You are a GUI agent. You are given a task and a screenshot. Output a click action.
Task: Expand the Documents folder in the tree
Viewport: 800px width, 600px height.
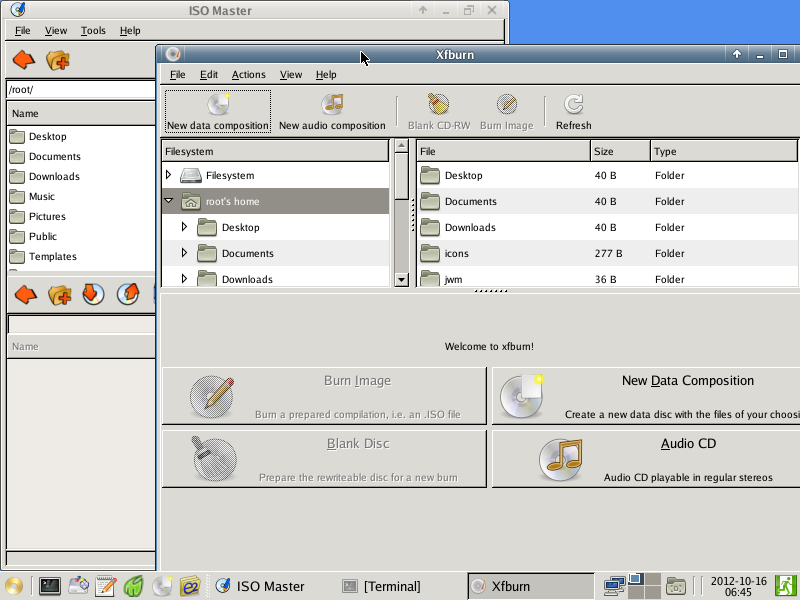point(184,253)
